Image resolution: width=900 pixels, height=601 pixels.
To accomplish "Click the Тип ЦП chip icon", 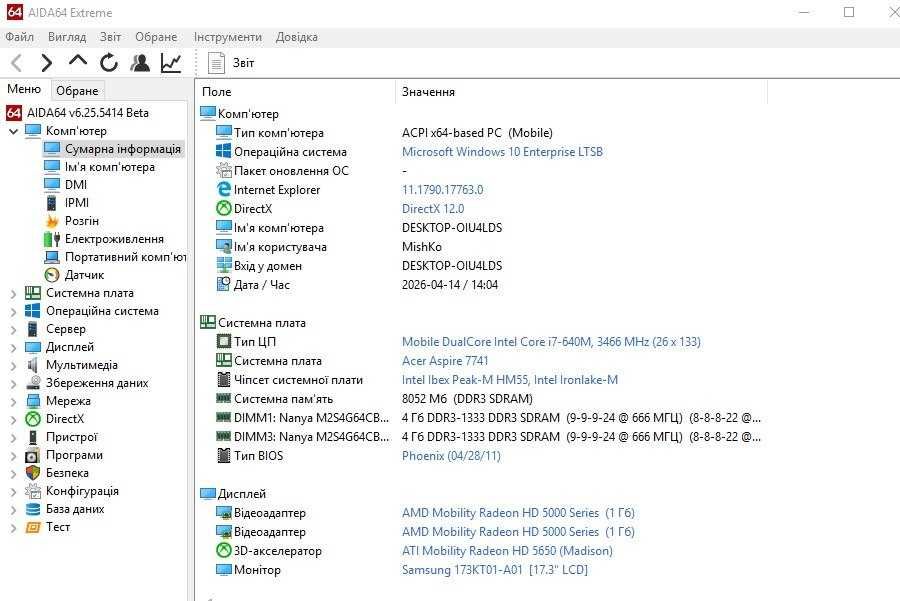I will tap(223, 342).
